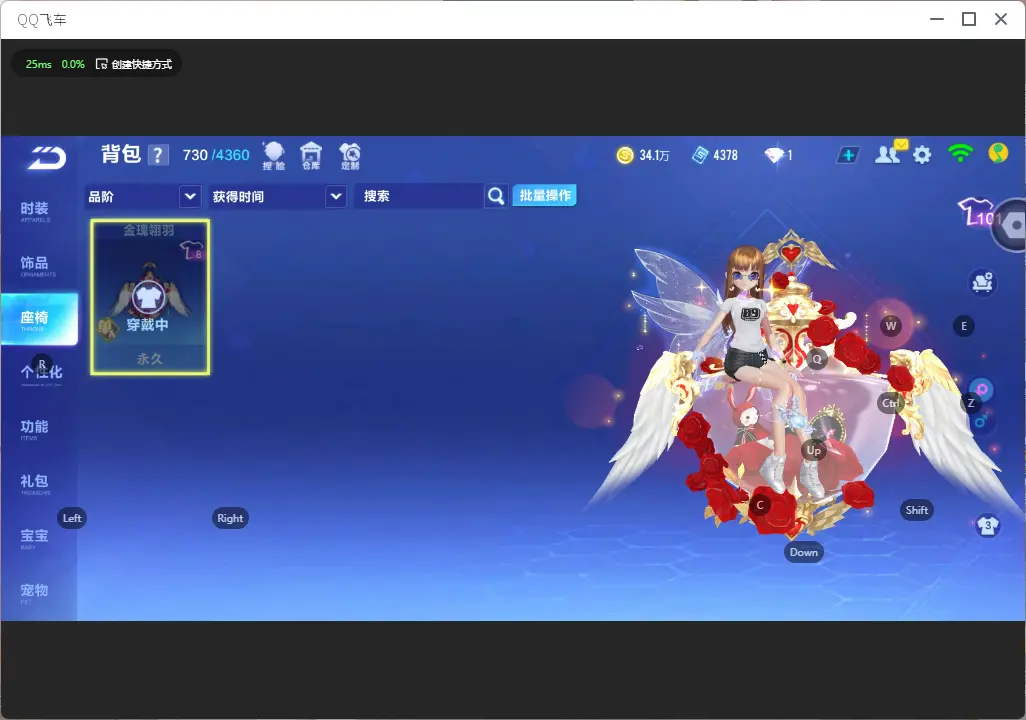Click the diamond currency icon
1026x720 pixels.
[774, 155]
